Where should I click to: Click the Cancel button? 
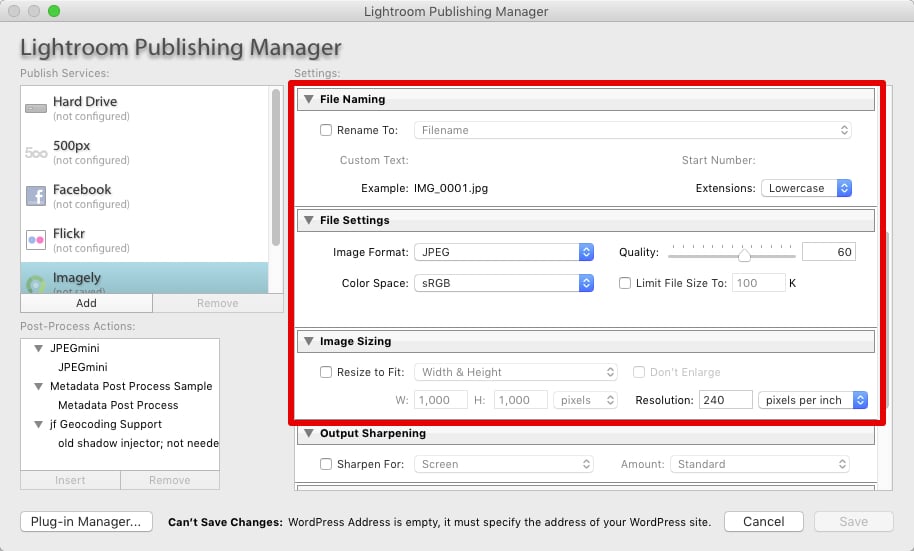(x=764, y=521)
